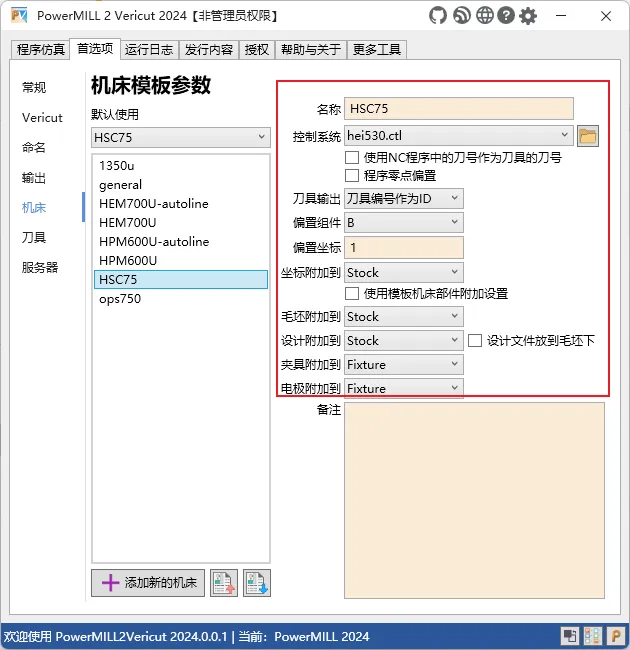The width and height of the screenshot is (630, 650).
Task: Enable 设计文件放到毛坯下 checkbox
Action: click(475, 341)
